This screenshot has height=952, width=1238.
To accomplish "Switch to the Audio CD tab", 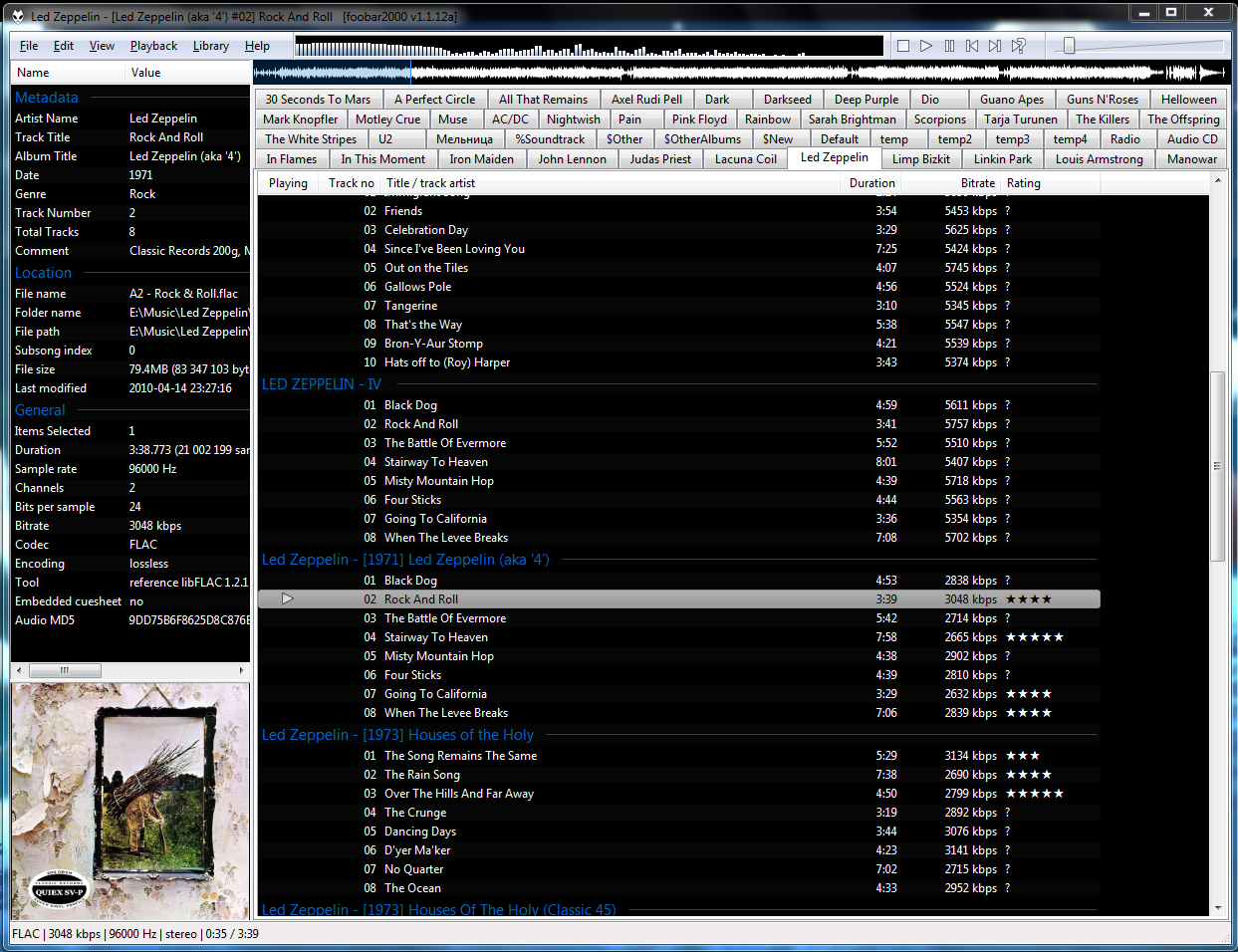I will [x=1192, y=139].
